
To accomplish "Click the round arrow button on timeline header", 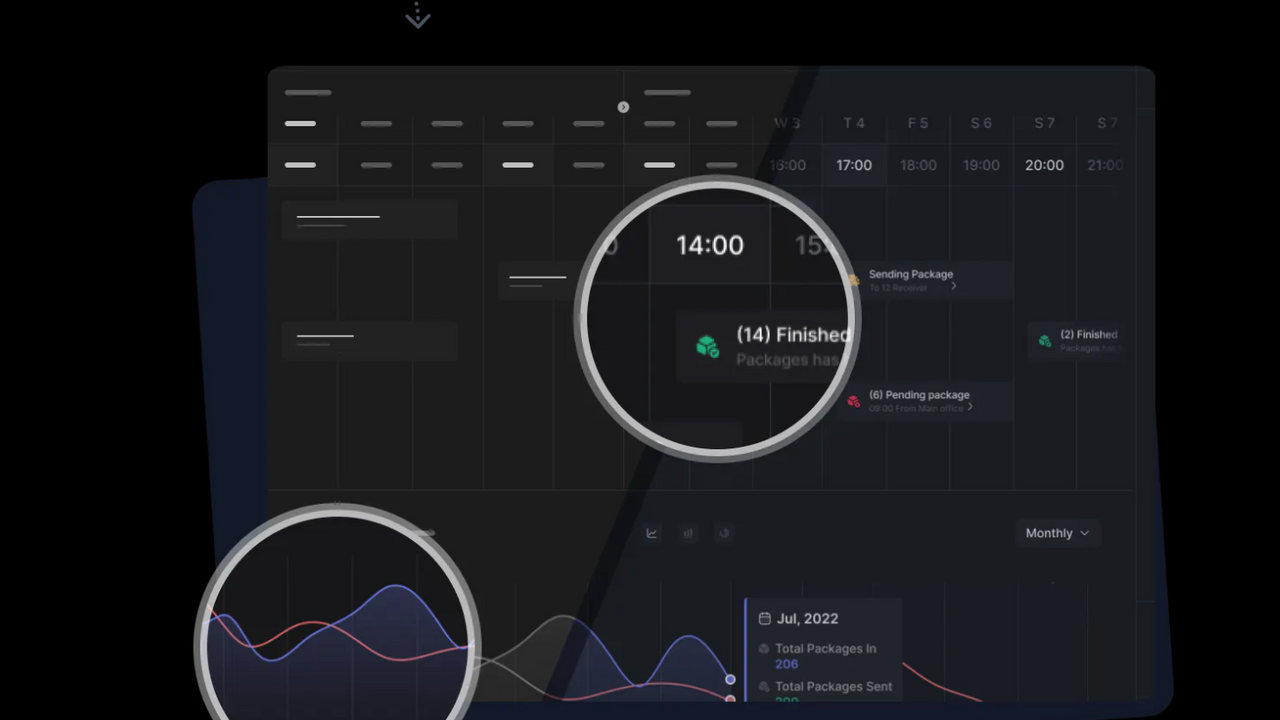I will [x=623, y=107].
